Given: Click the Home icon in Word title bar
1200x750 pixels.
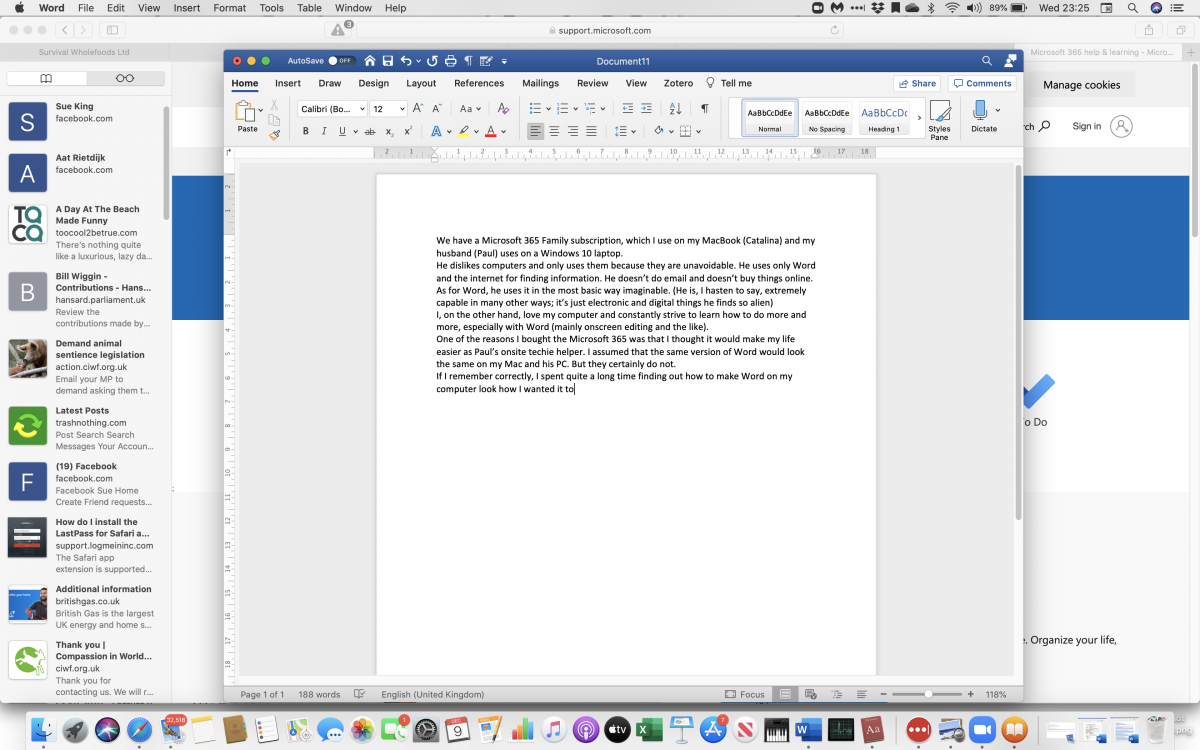Looking at the screenshot, I should pyautogui.click(x=370, y=61).
